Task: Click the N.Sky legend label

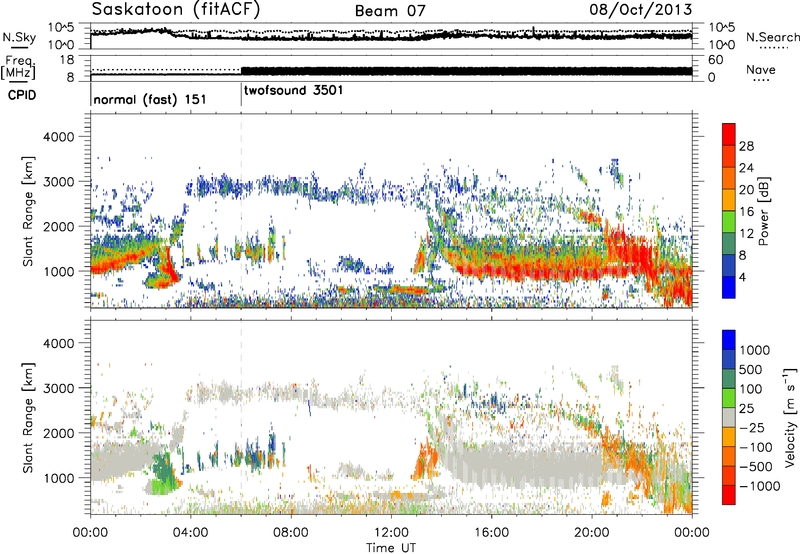Action: (x=19, y=37)
